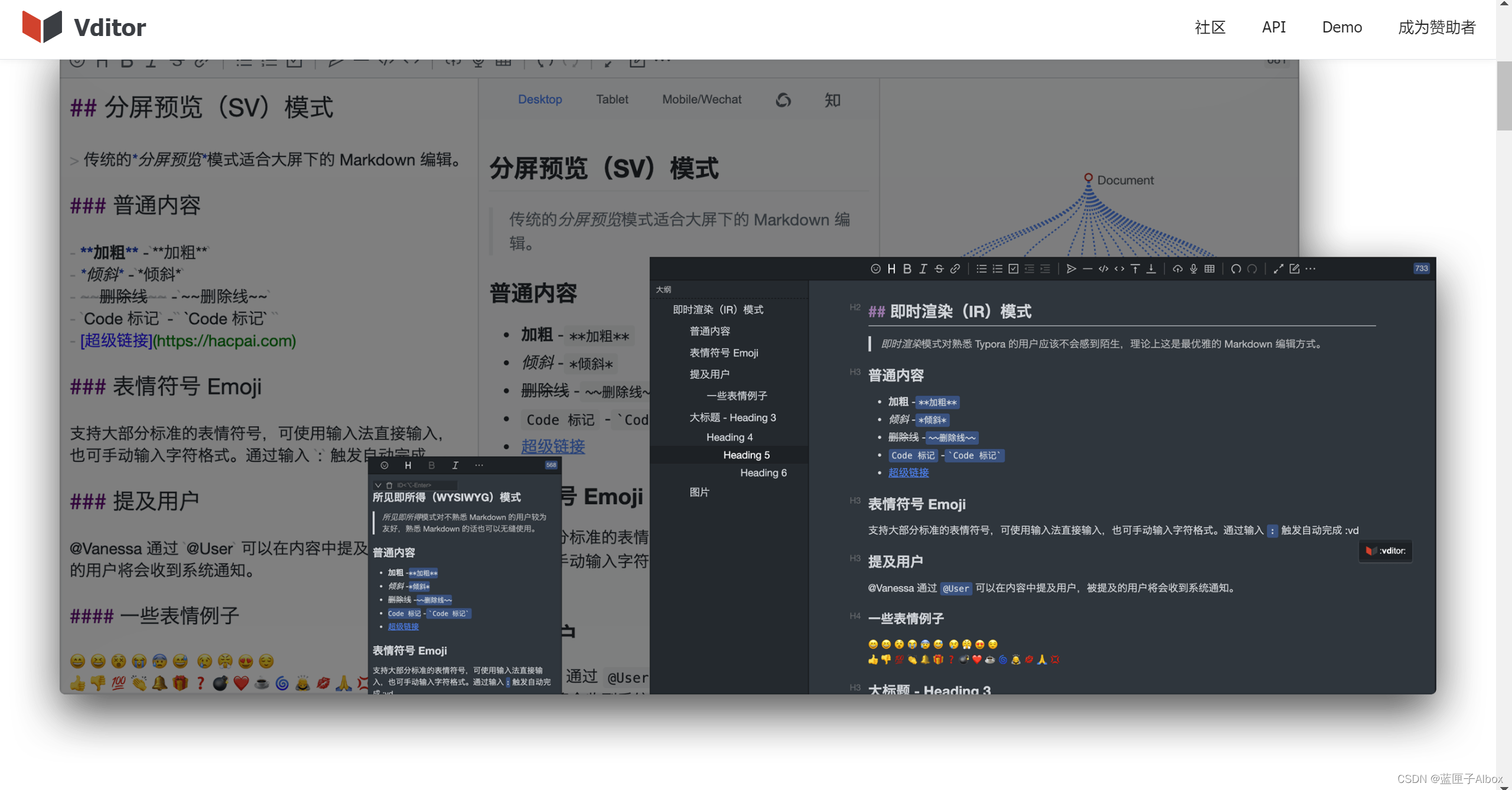This screenshot has height=790, width=1512.
Task: Undo the last edit with the undo icon
Action: (1237, 269)
